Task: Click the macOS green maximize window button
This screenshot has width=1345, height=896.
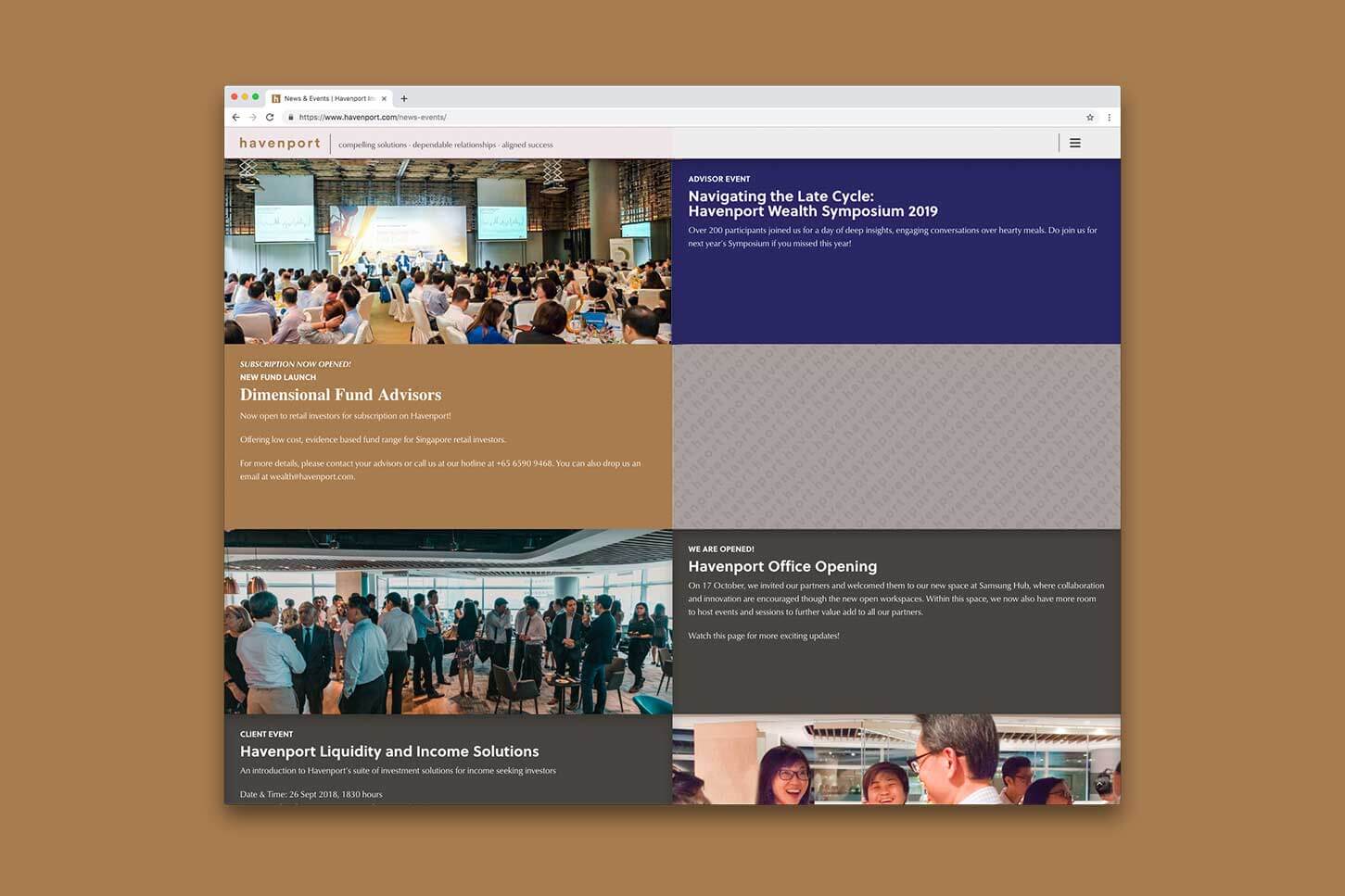Action: 256,97
